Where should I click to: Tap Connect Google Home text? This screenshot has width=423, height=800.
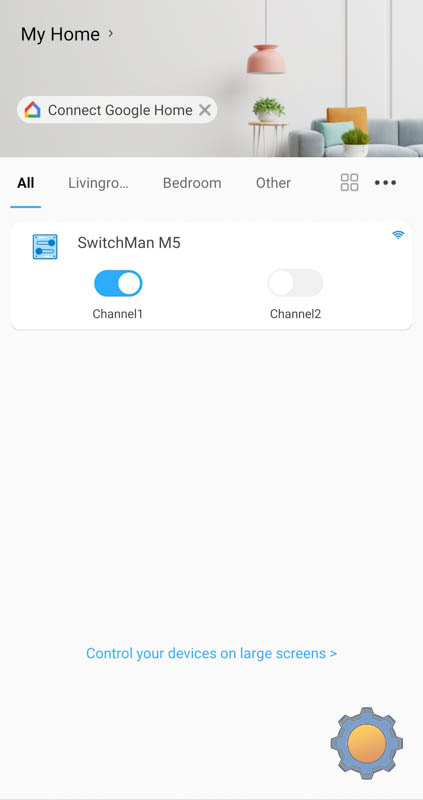[x=120, y=110]
